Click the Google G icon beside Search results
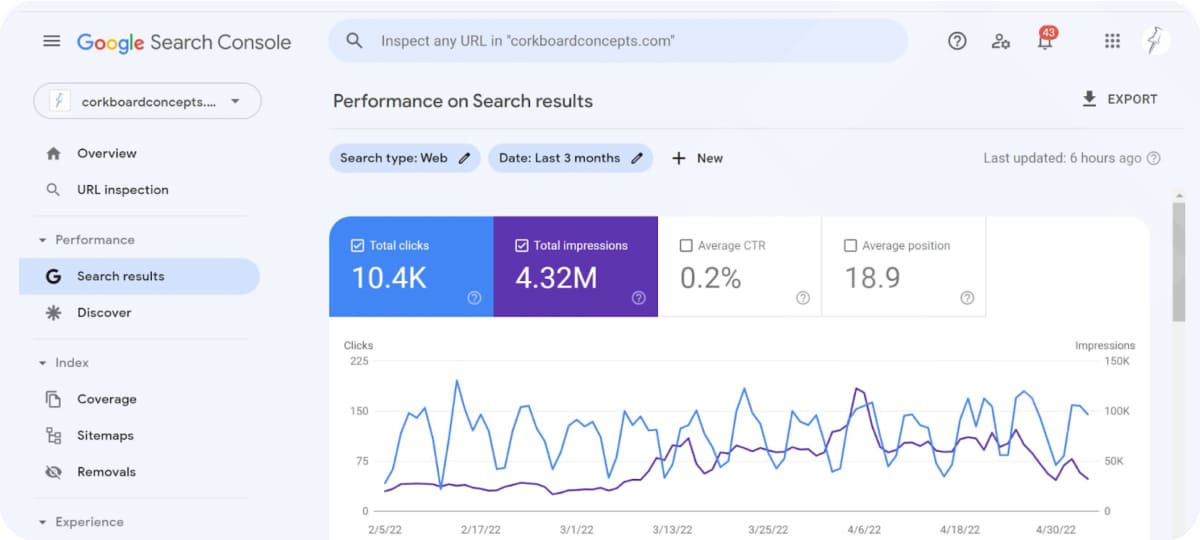Viewport: 1200px width, 540px height. (54, 276)
